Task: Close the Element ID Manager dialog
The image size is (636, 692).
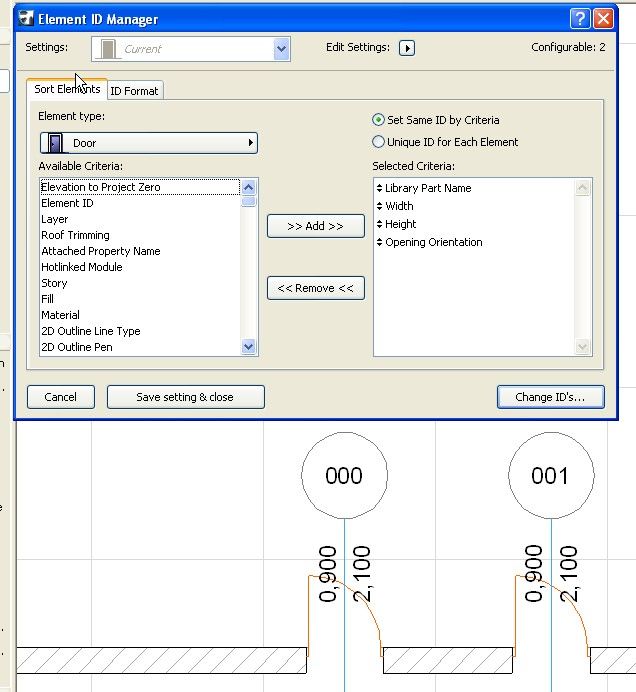Action: click(x=603, y=19)
